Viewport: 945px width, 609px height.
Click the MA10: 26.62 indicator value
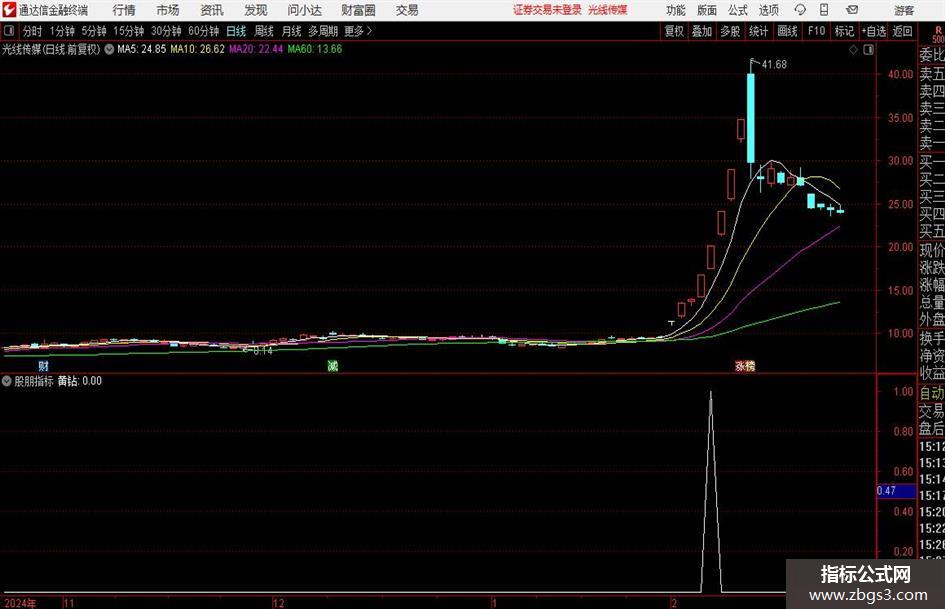(x=197, y=49)
